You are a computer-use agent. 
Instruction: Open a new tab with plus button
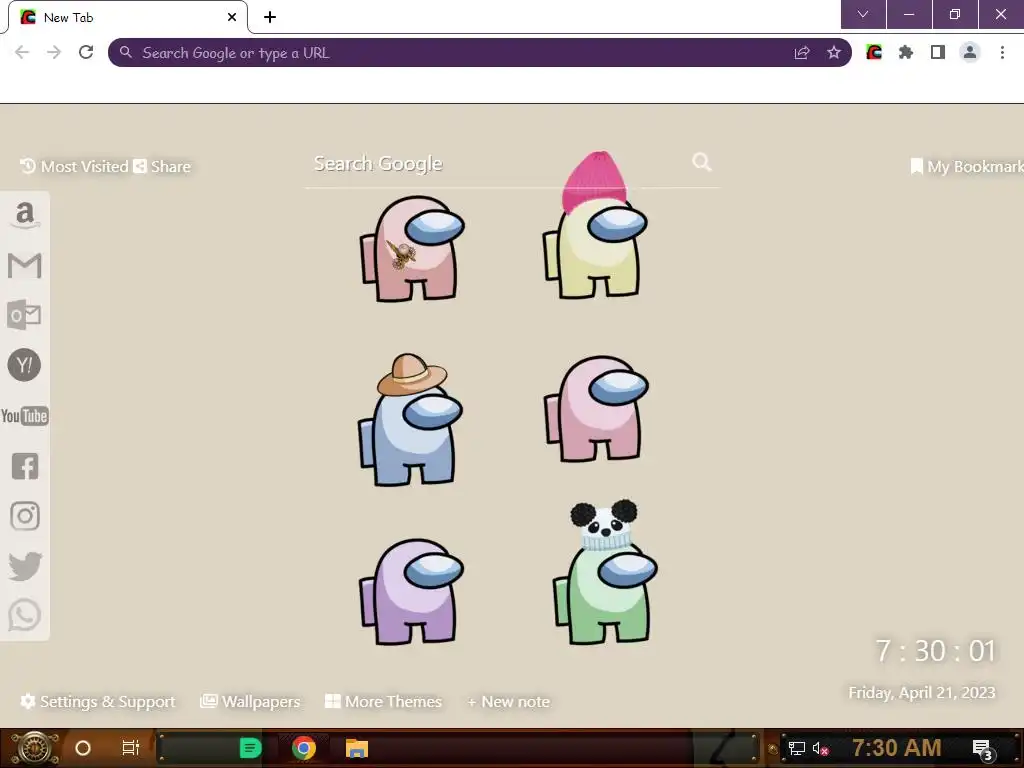(x=270, y=17)
